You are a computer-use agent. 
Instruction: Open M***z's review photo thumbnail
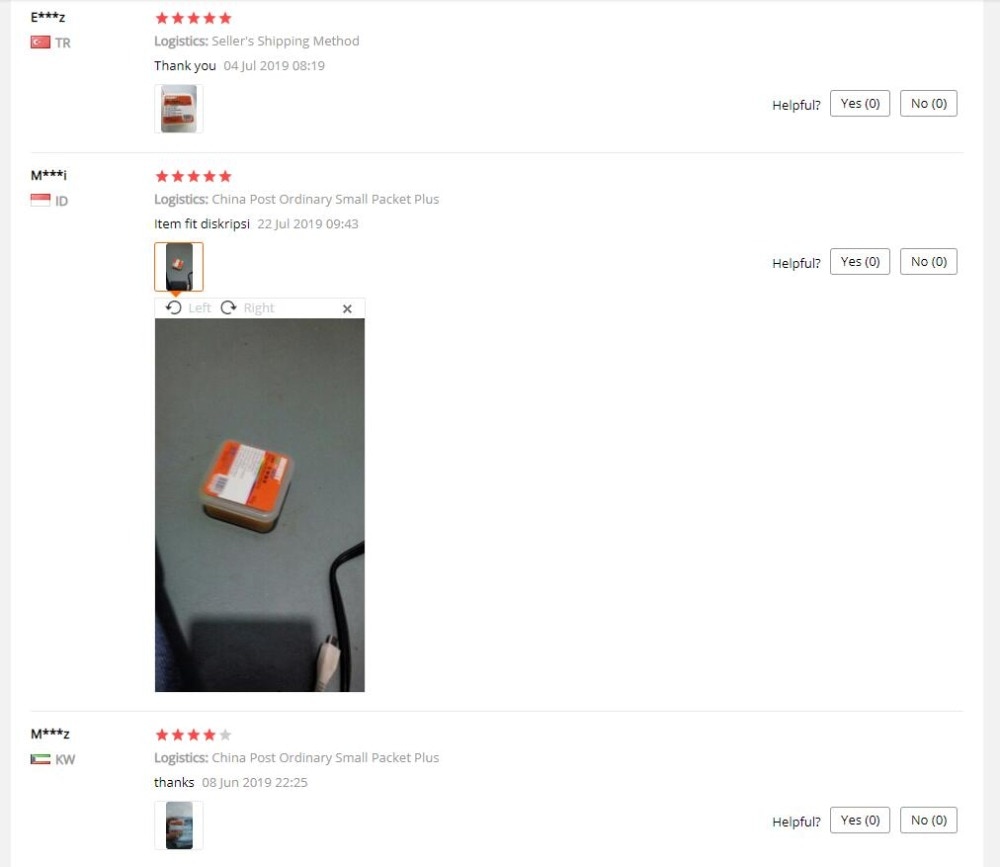tap(179, 825)
